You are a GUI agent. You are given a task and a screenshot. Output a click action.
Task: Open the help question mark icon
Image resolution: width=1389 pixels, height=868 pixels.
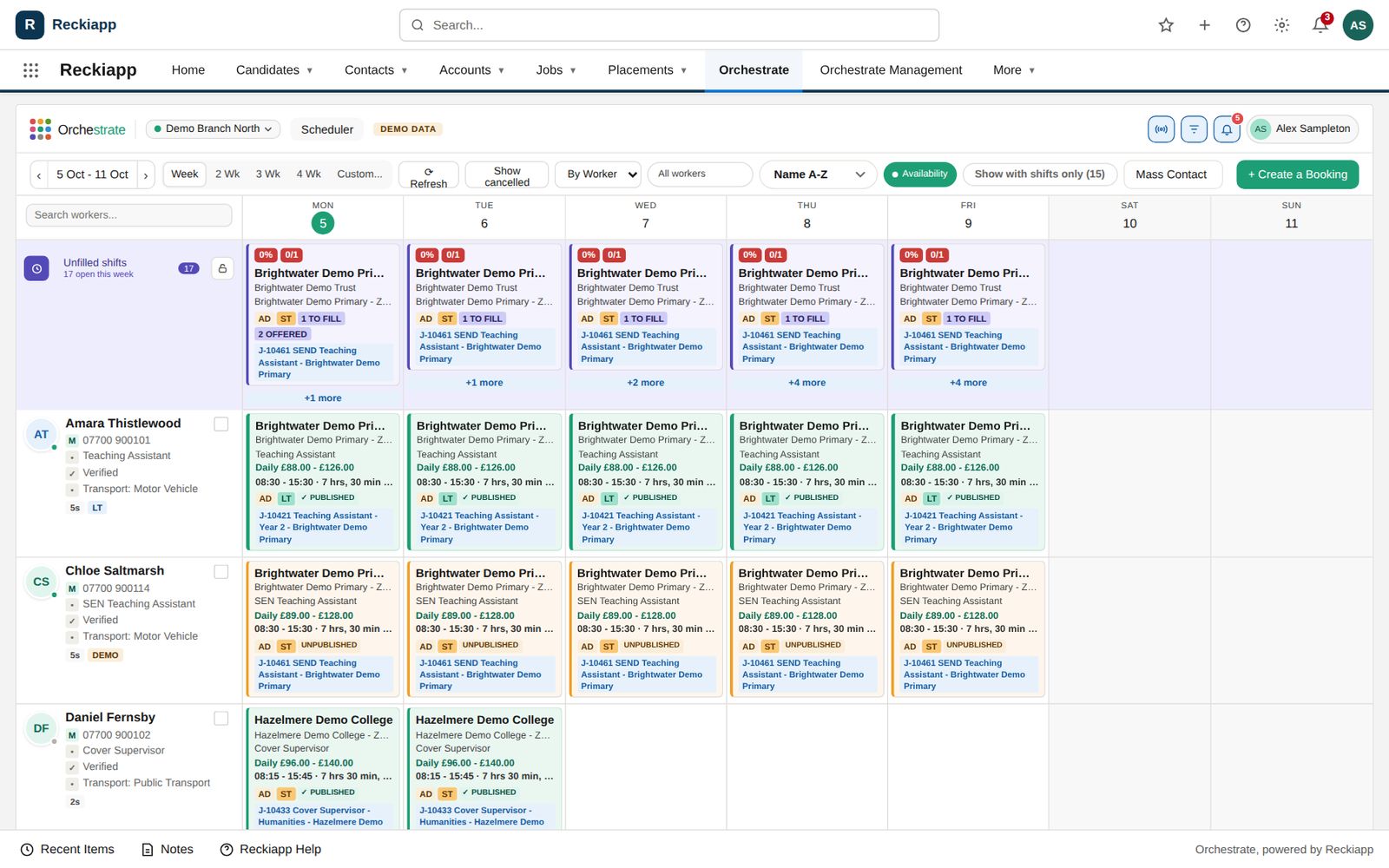pos(1243,25)
